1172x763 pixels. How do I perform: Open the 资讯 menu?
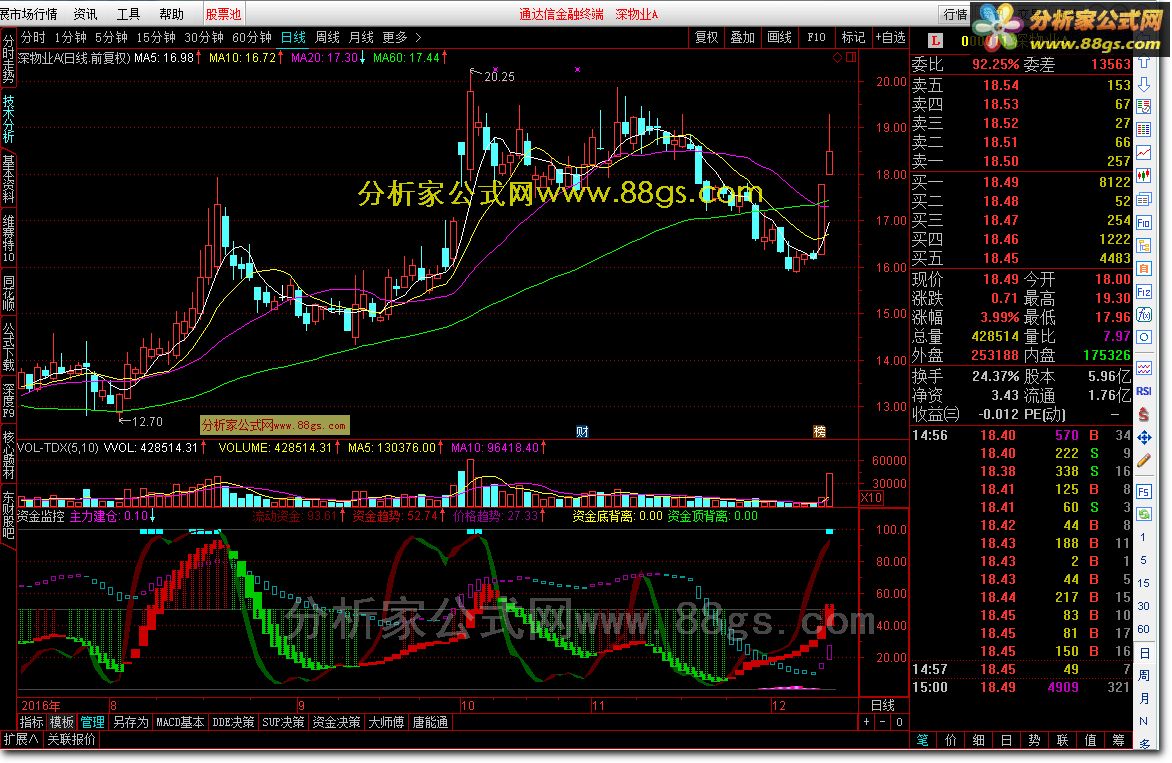(x=85, y=14)
